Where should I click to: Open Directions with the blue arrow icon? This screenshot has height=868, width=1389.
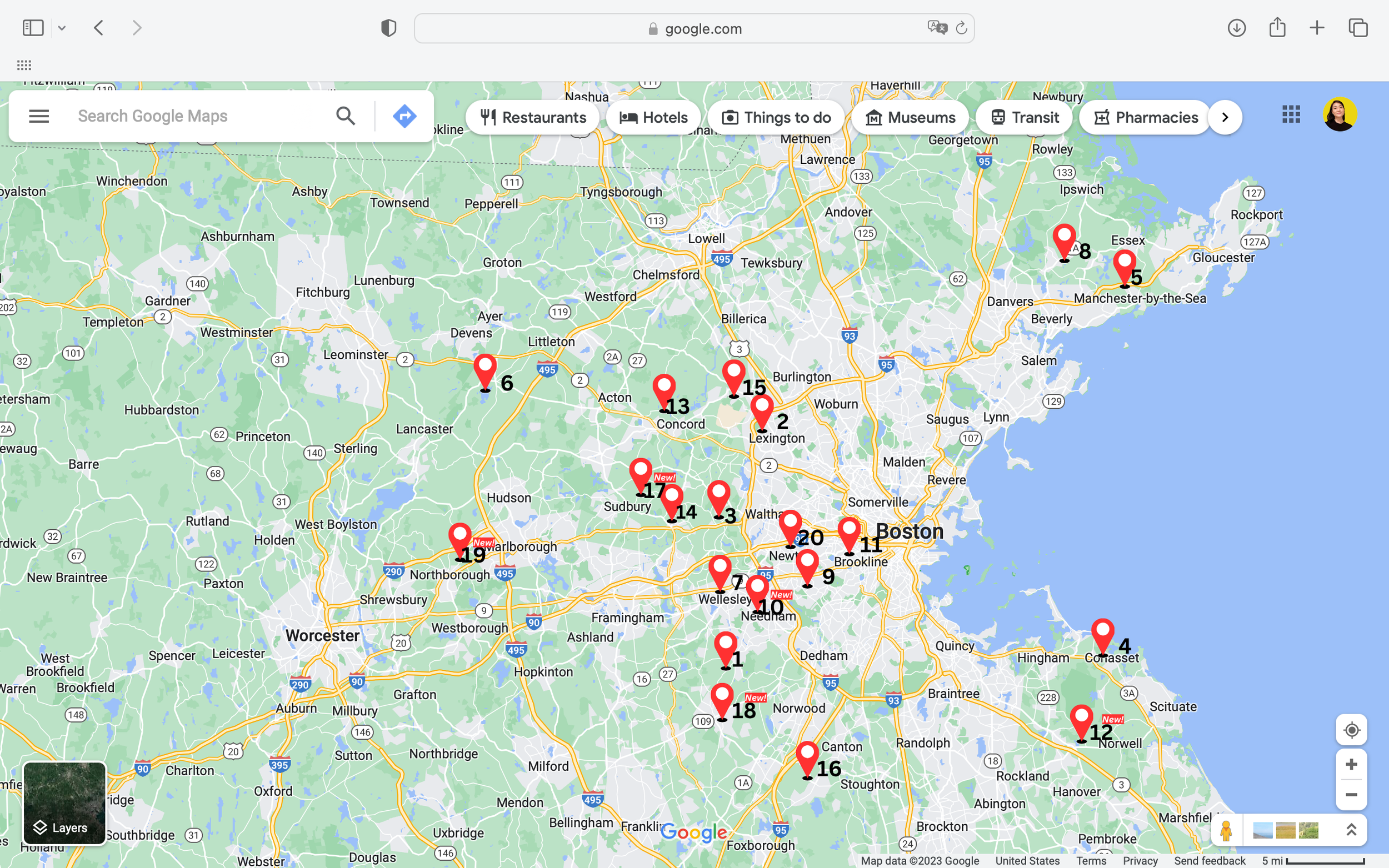click(405, 117)
